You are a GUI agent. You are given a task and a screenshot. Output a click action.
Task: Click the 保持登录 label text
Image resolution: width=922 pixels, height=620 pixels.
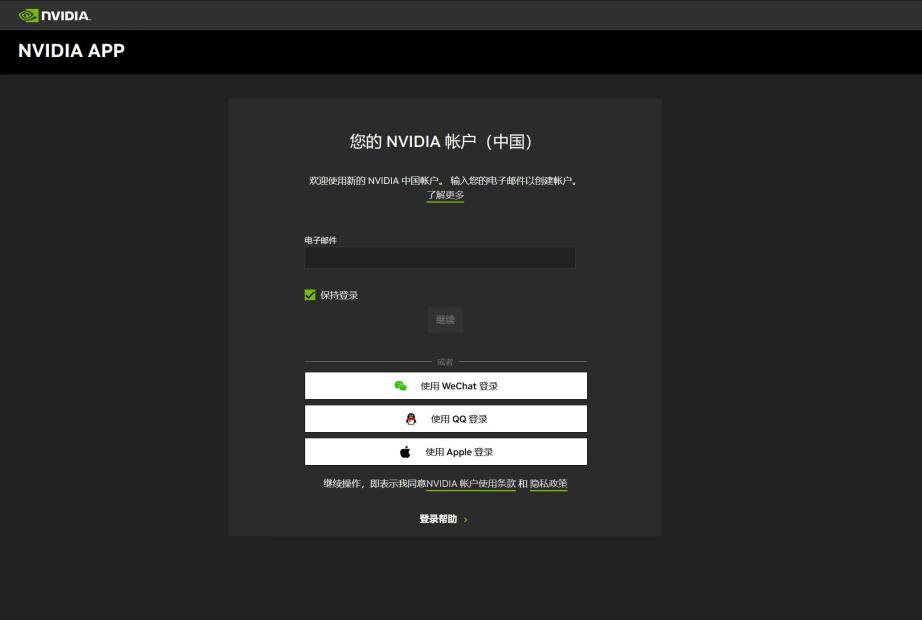click(x=339, y=295)
